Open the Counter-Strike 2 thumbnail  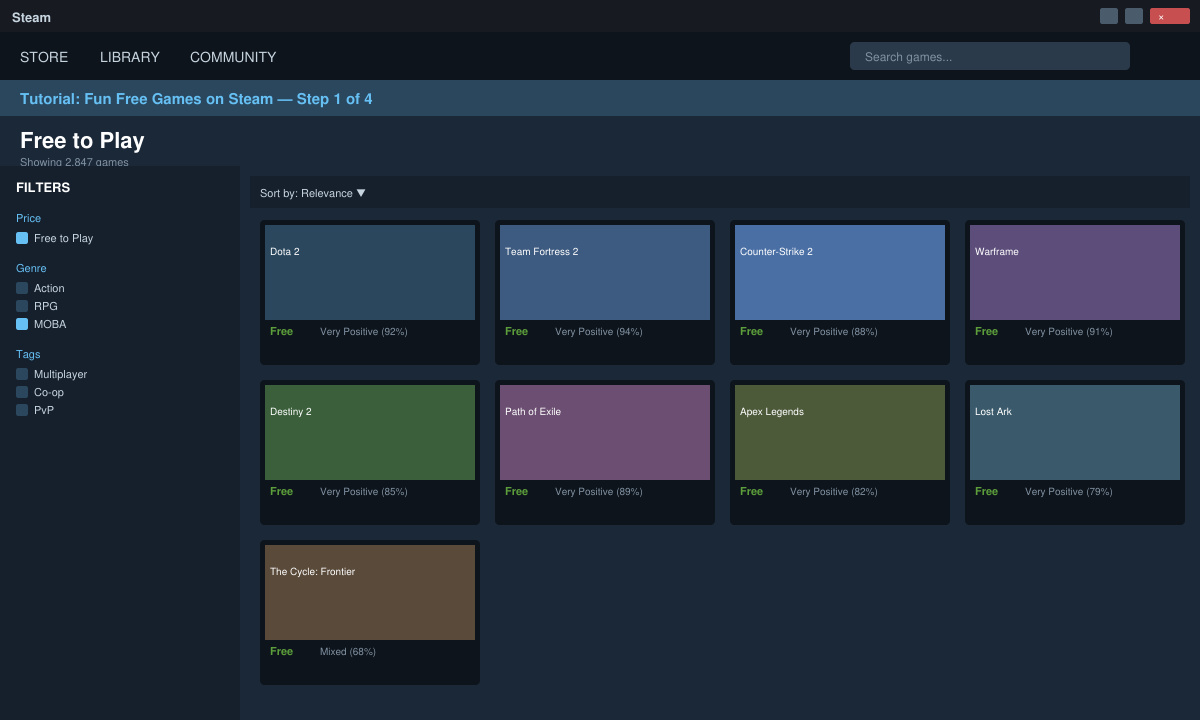pyautogui.click(x=840, y=272)
